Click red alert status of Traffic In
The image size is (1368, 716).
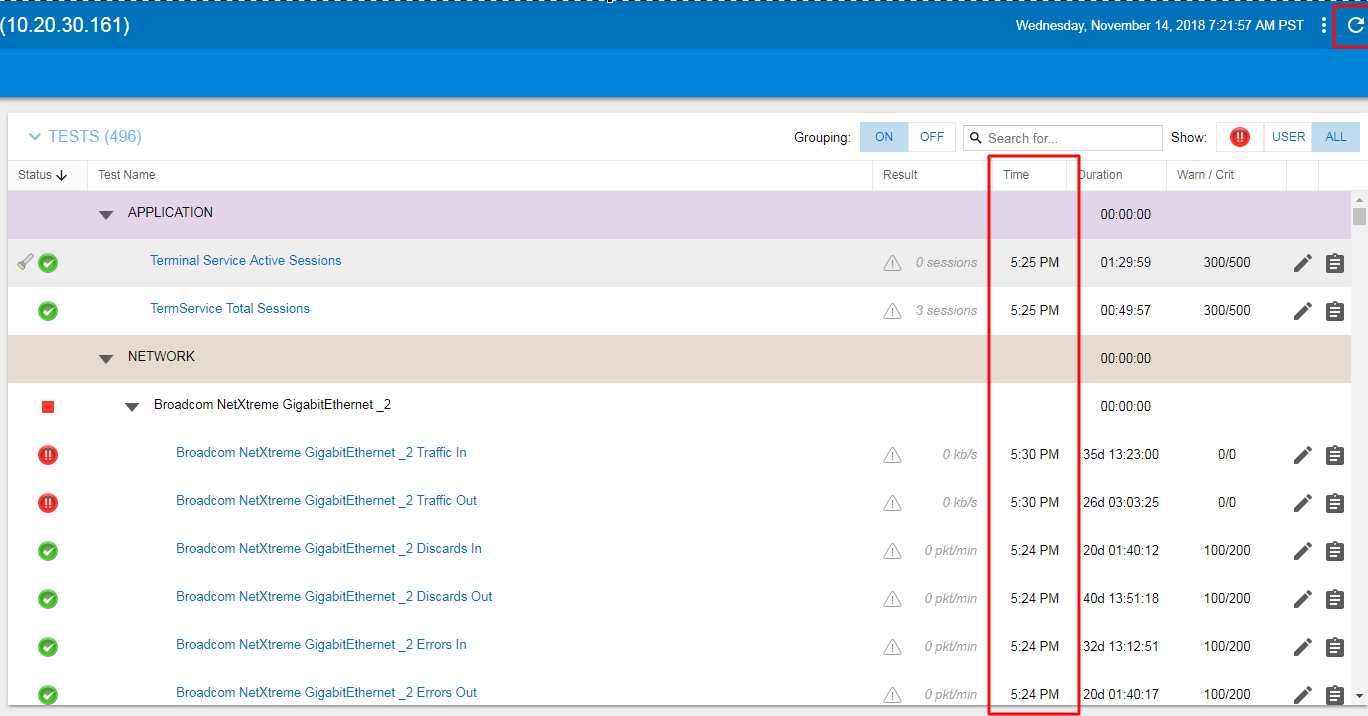coord(48,455)
